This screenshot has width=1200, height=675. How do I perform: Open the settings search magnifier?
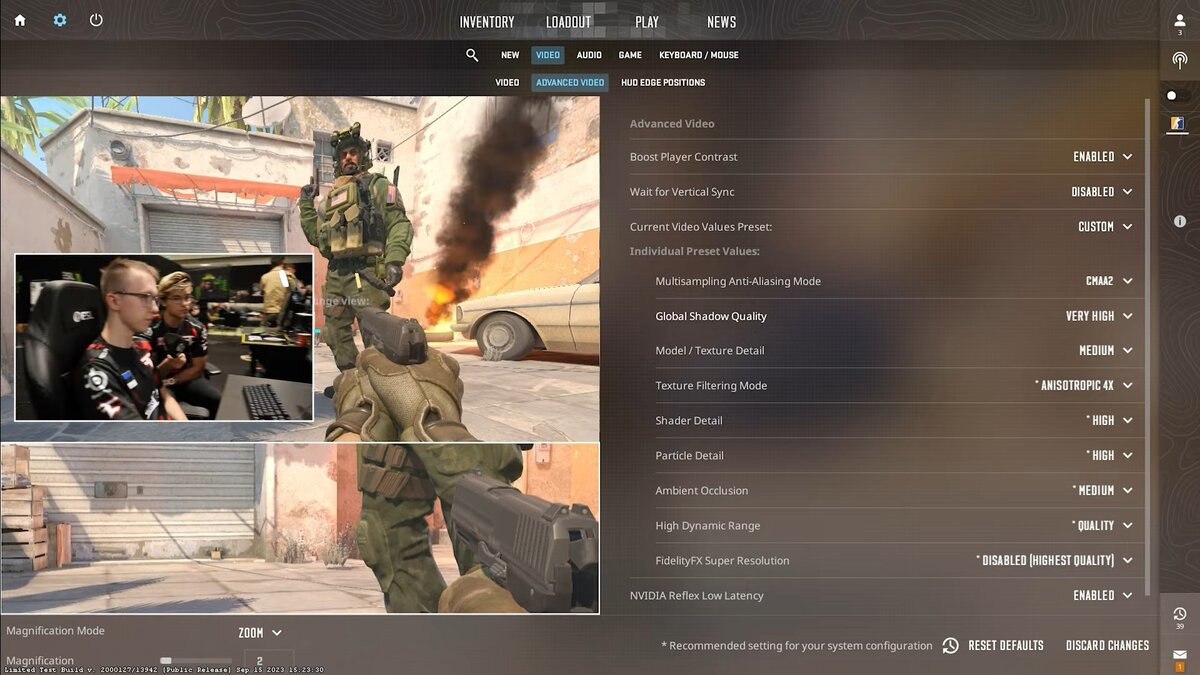(x=472, y=55)
